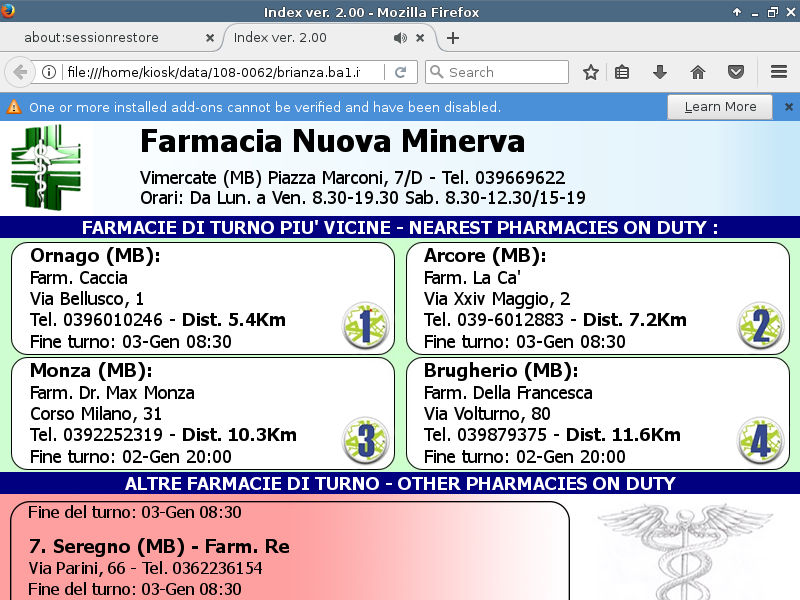Open the Firefox hamburger menu
The image size is (800, 600).
[x=779, y=72]
